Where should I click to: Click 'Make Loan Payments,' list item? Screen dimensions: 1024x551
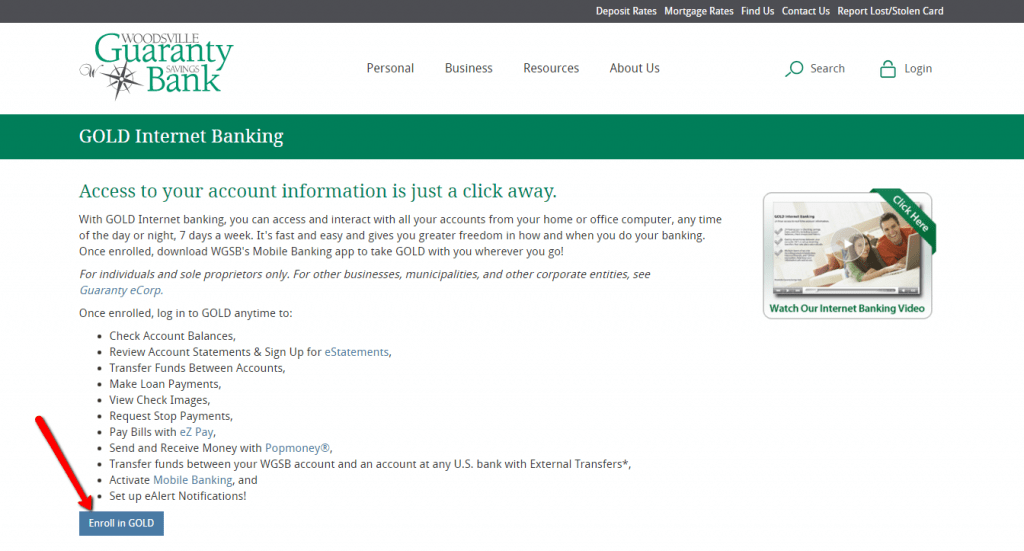tap(165, 384)
